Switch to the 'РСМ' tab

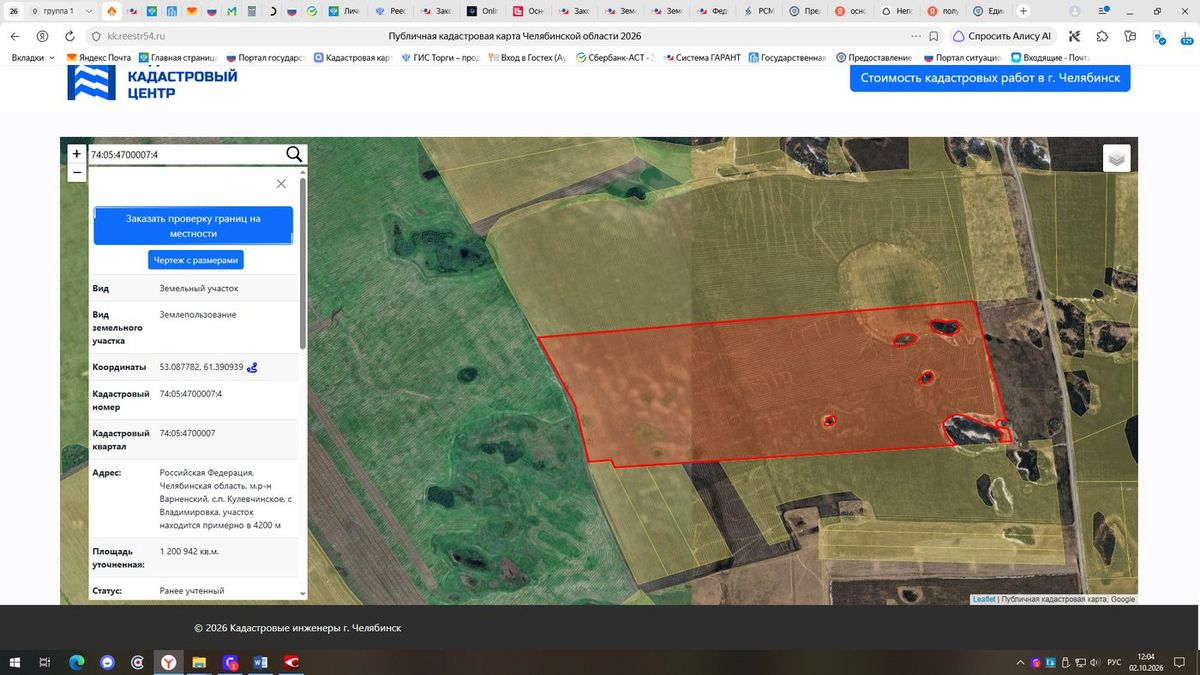coord(757,11)
